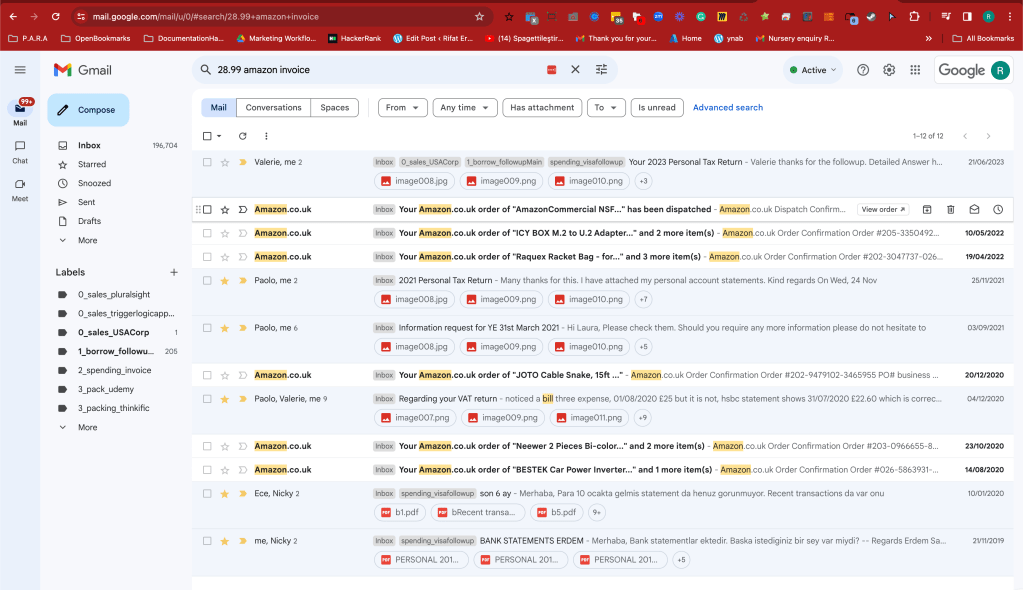Open the Meet section in the left rail
1023x590 pixels.
pos(20,190)
